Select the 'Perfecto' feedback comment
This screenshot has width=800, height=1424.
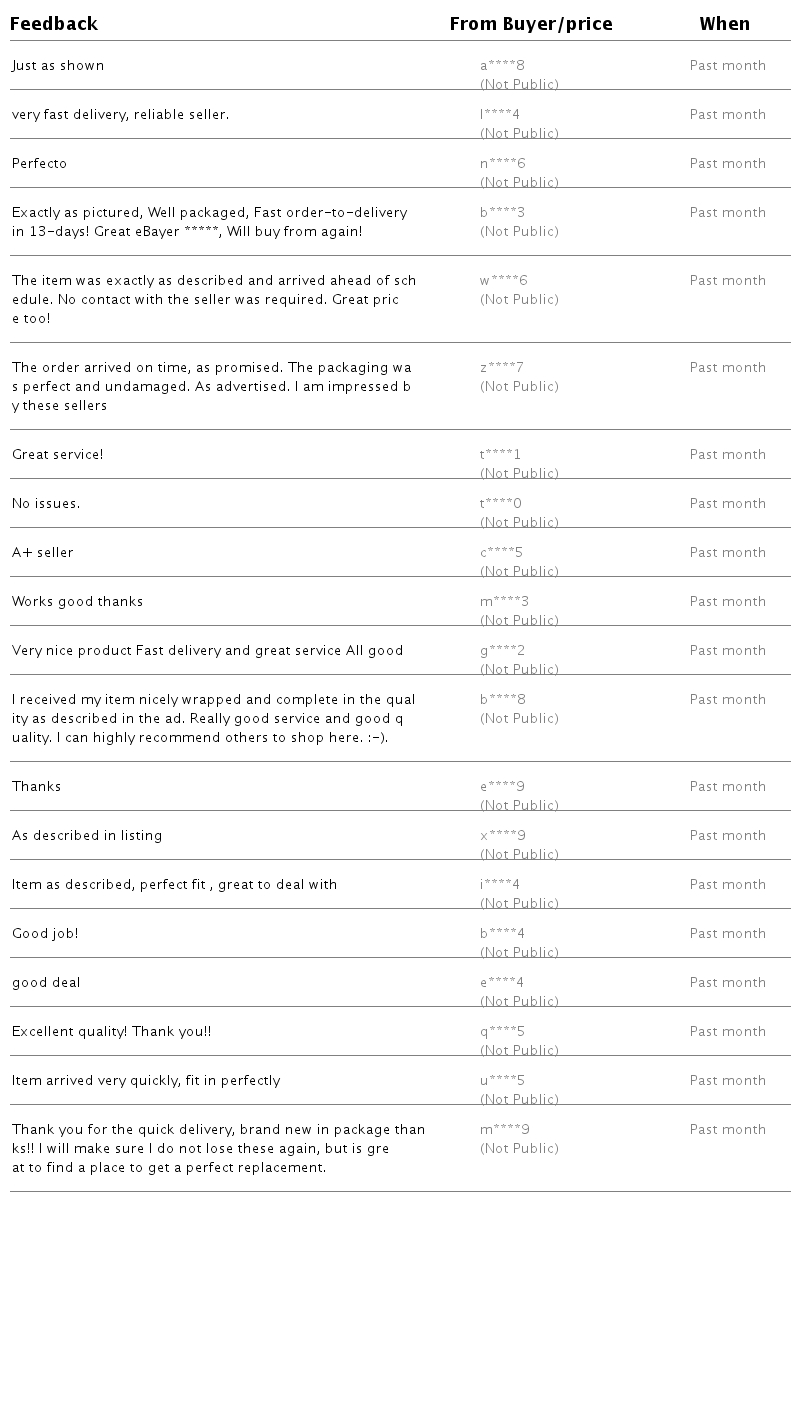coord(40,164)
